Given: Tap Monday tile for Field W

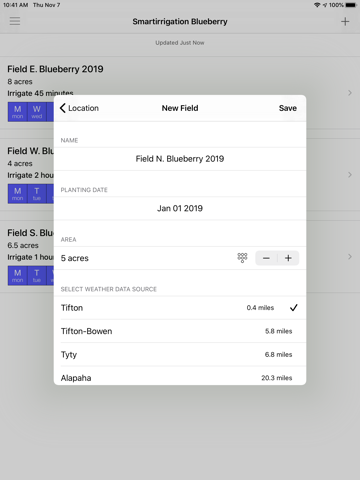Looking at the screenshot, I should click(17, 194).
